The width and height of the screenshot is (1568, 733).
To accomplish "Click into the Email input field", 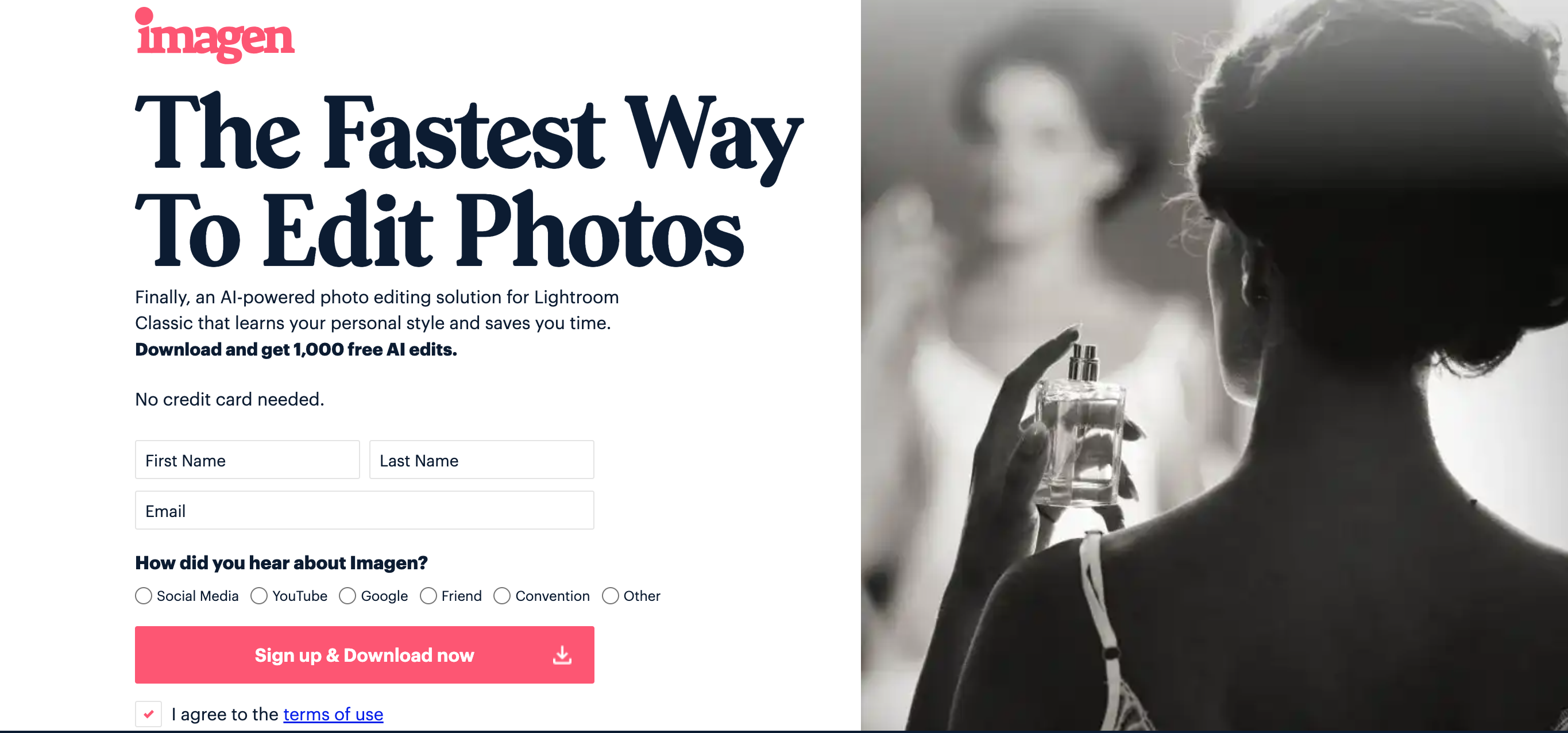I will [x=365, y=510].
